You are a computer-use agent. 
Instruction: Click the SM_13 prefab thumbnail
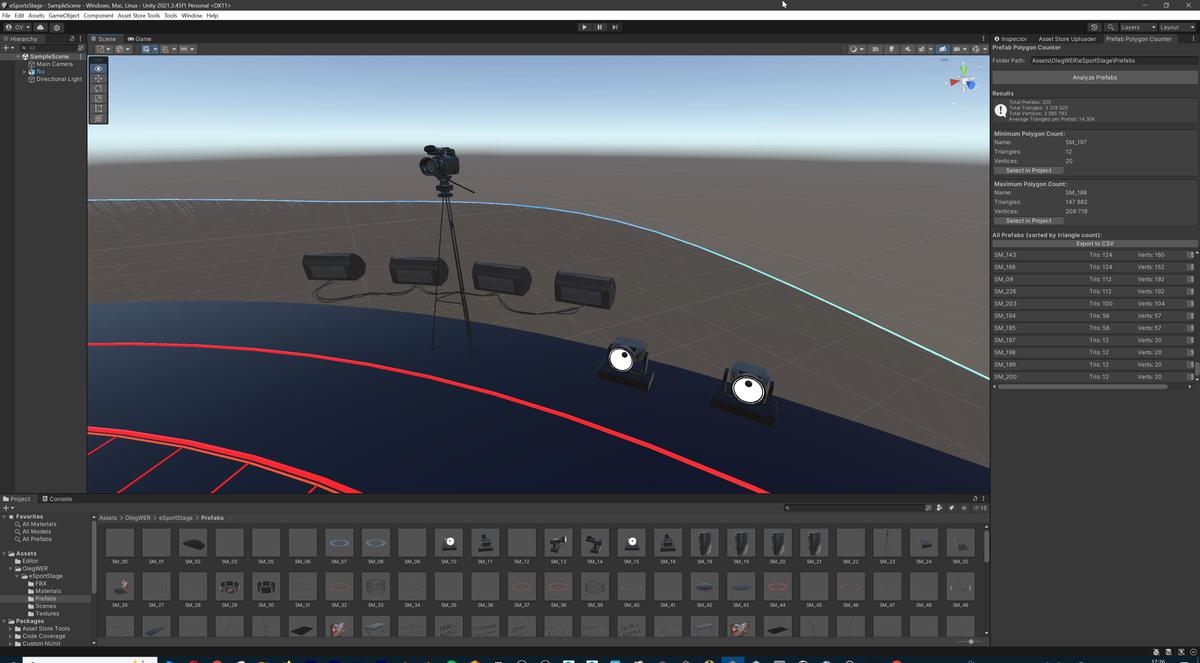point(558,545)
